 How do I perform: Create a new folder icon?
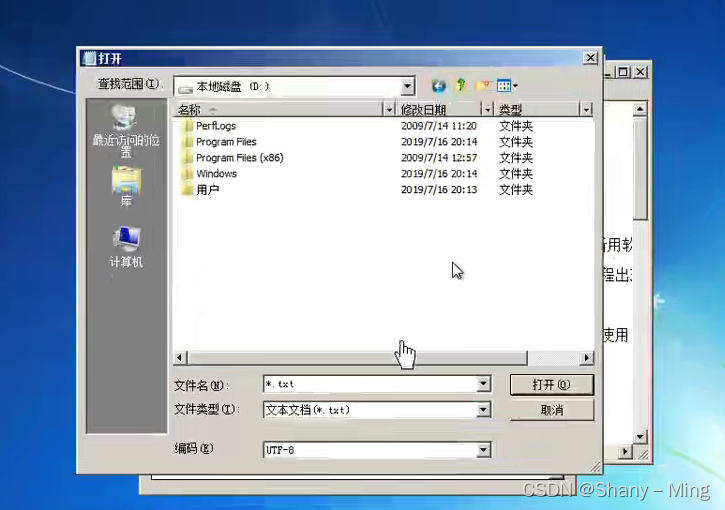tap(483, 85)
